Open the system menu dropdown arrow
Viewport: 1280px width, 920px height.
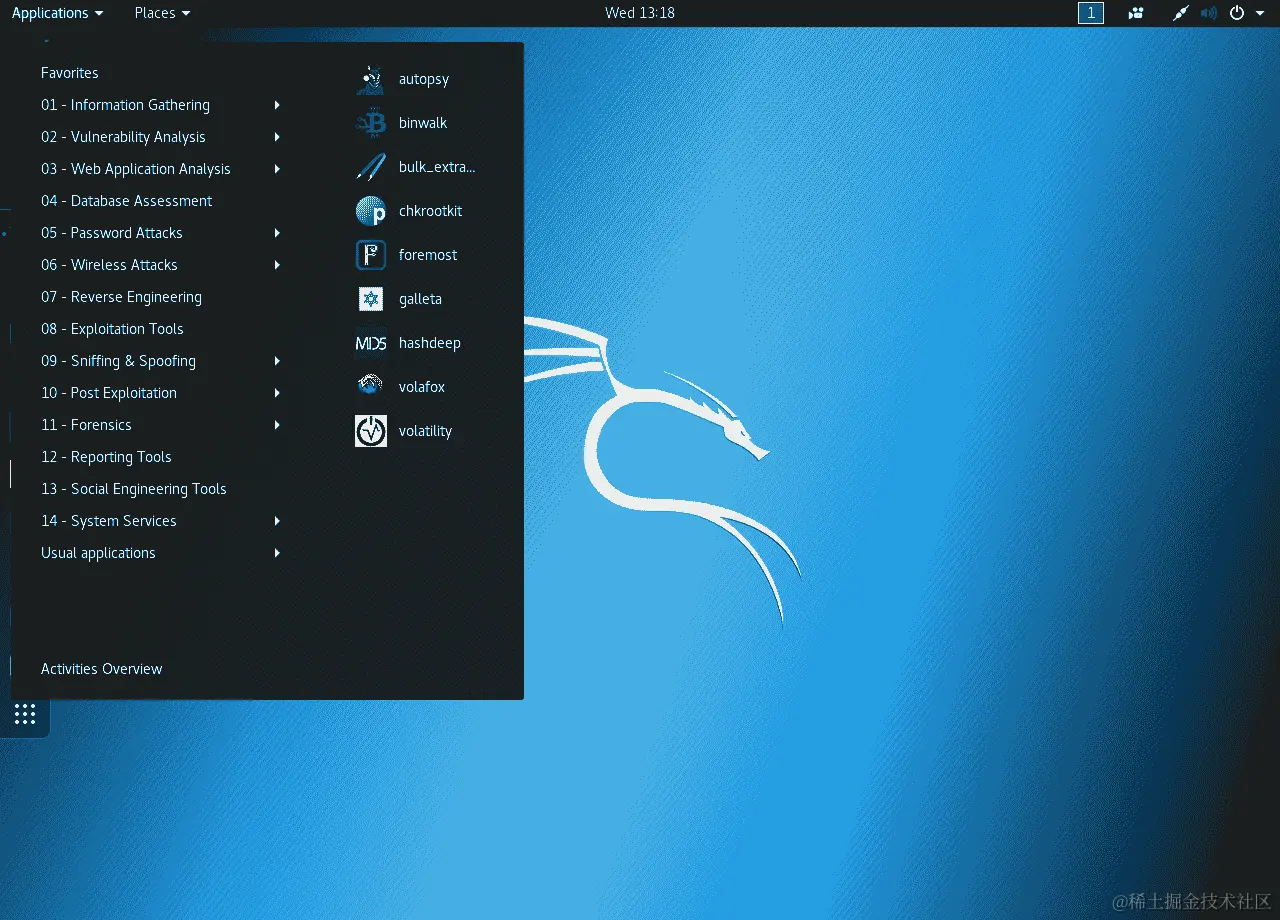coord(1260,13)
